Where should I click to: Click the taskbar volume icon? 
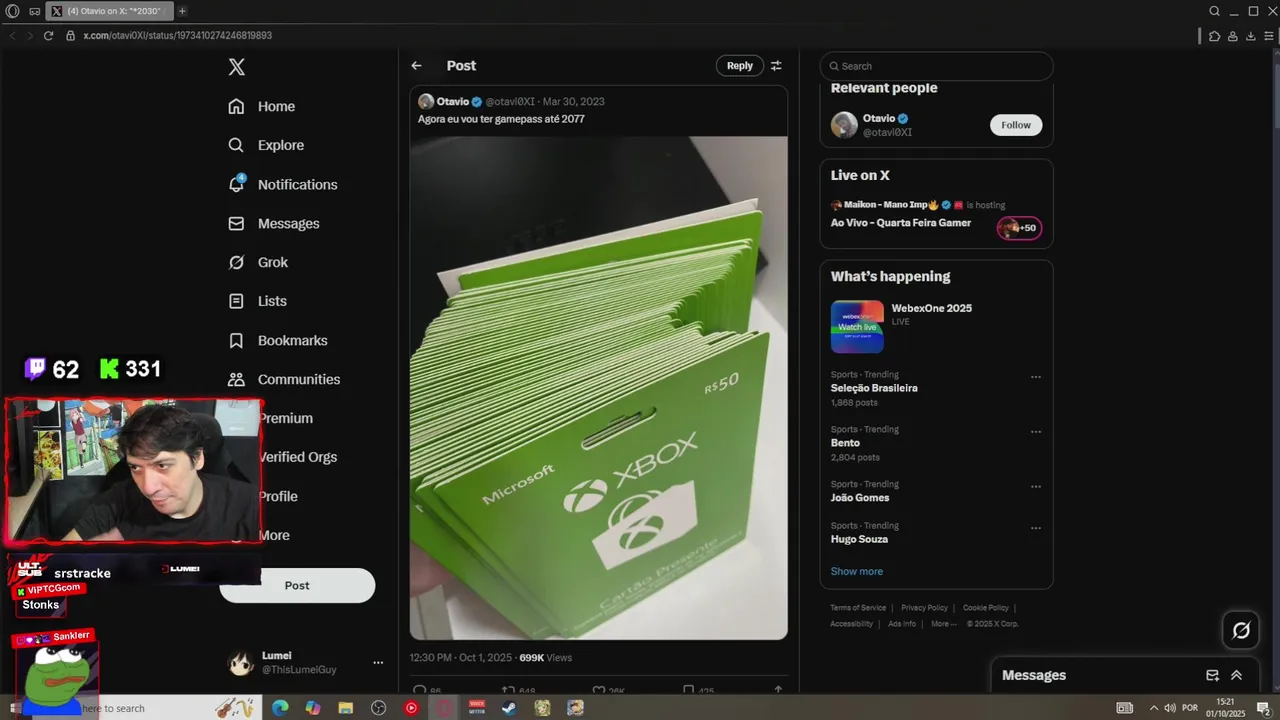1170,708
